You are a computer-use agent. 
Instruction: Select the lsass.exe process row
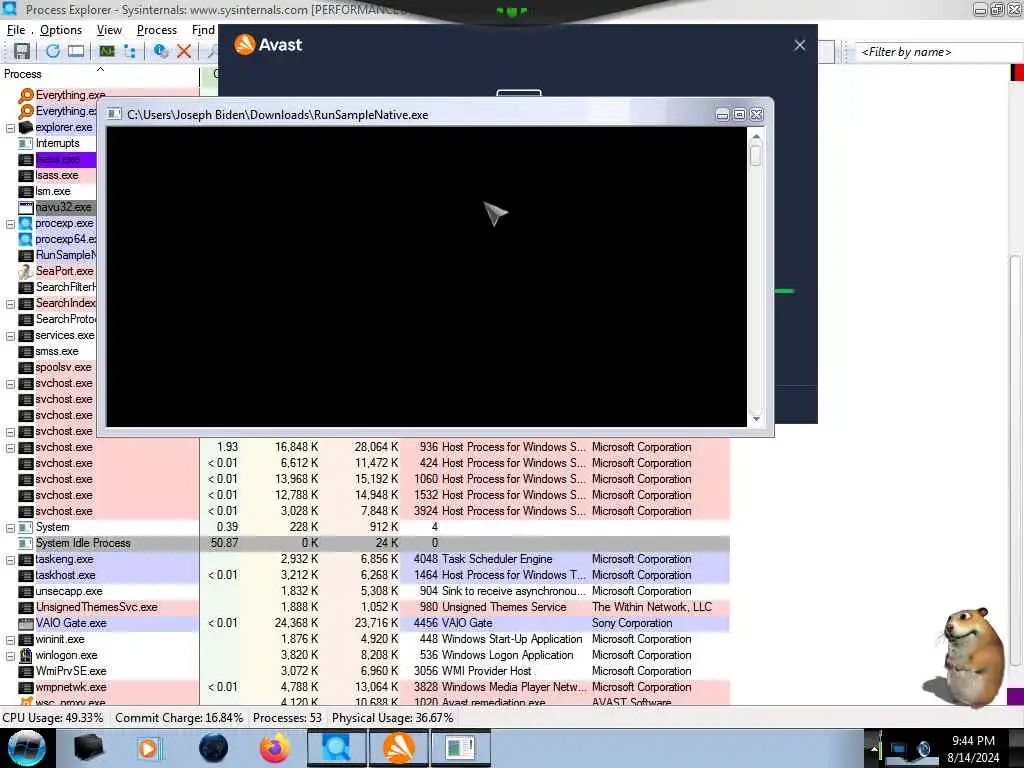(x=57, y=176)
